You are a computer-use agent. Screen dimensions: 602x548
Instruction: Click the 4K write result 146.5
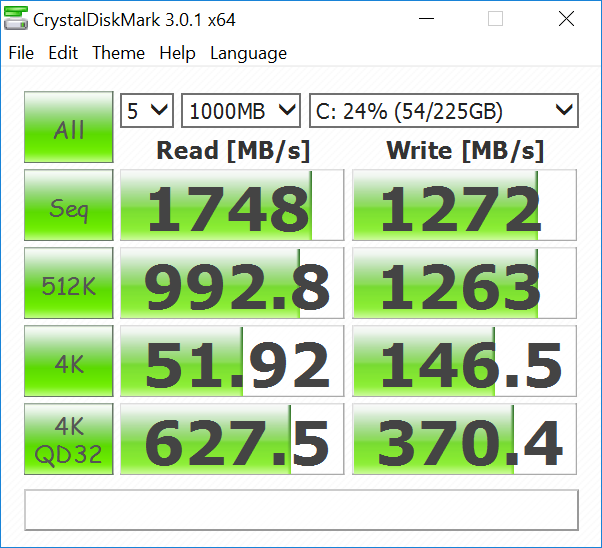tap(464, 361)
